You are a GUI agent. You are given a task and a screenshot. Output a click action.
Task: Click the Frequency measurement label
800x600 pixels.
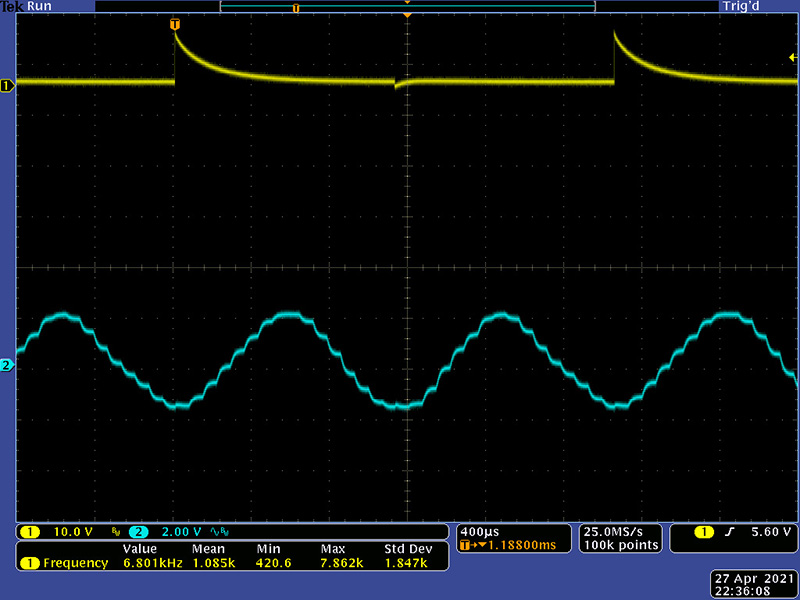75,563
